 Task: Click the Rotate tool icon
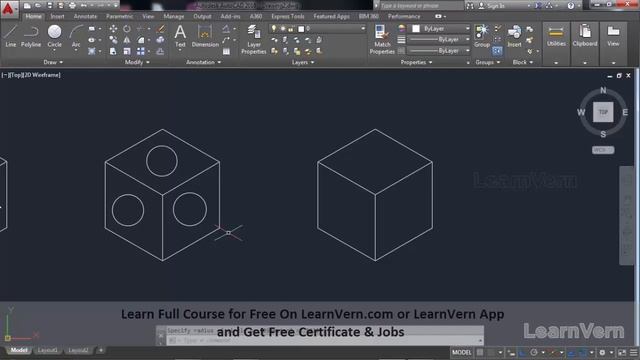coord(127,29)
